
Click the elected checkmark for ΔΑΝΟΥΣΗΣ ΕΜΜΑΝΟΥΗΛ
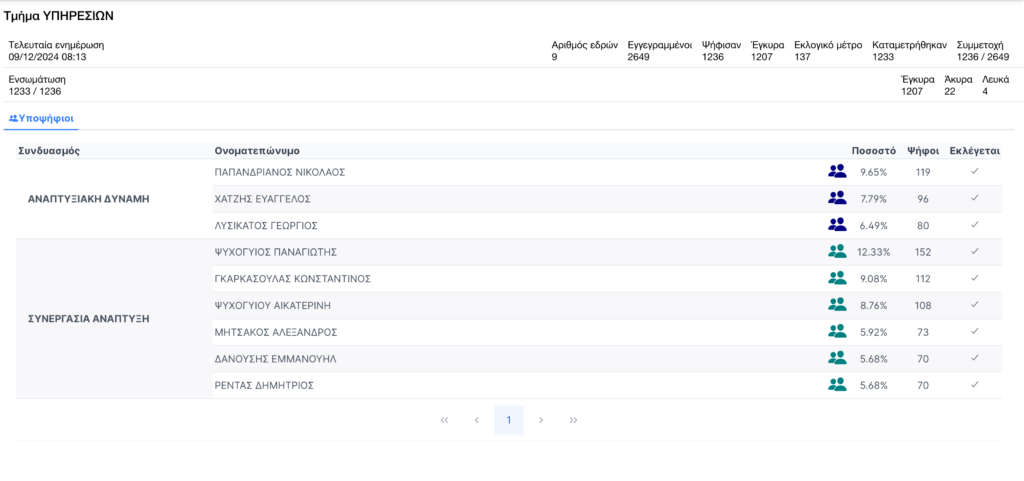(x=974, y=358)
